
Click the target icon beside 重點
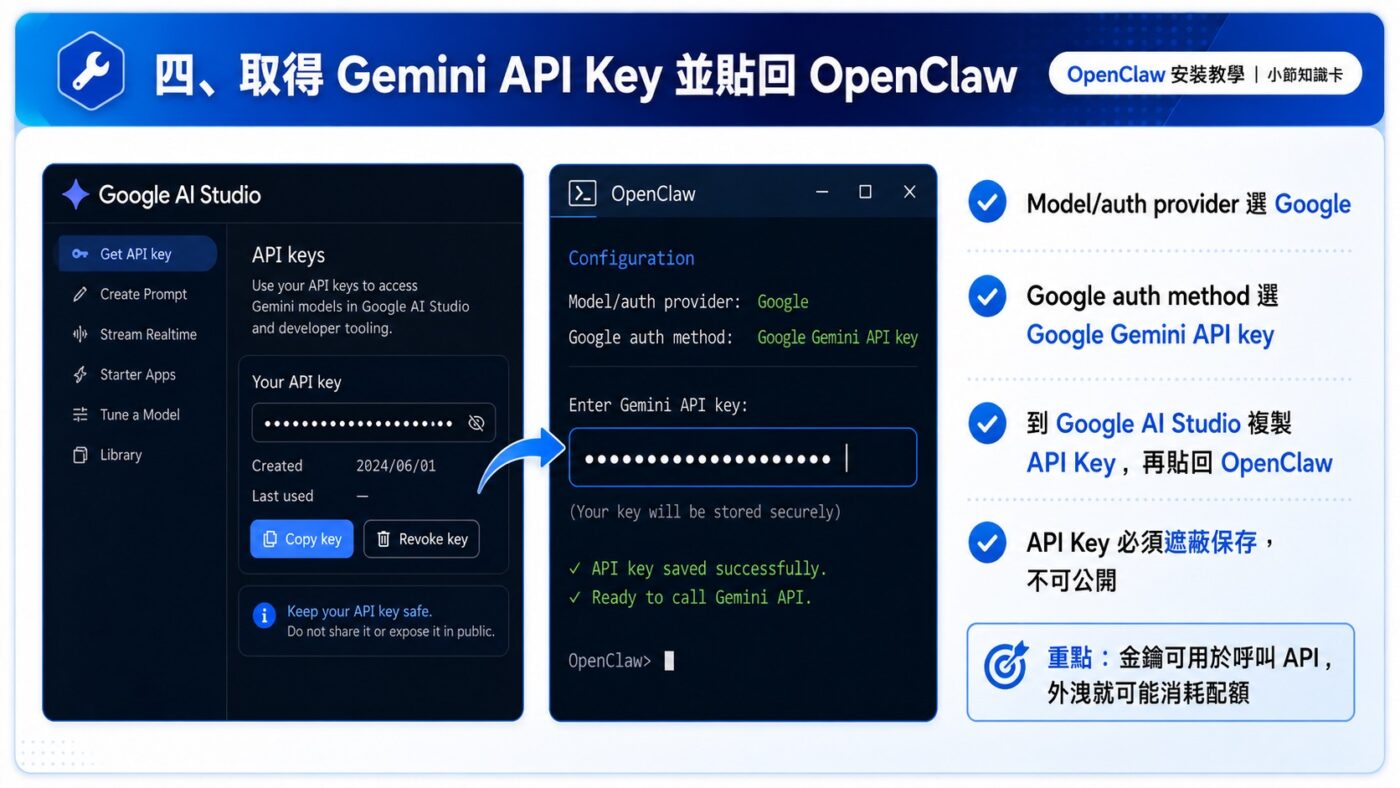[1006, 666]
